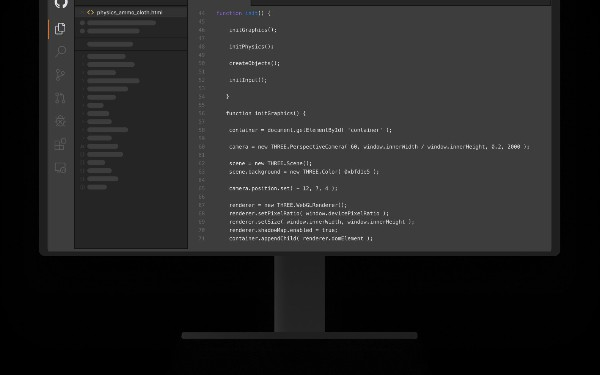Image resolution: width=600 pixels, height=375 pixels.
Task: Click the line "scene = new THREE.Scene();"
Action: point(271,163)
